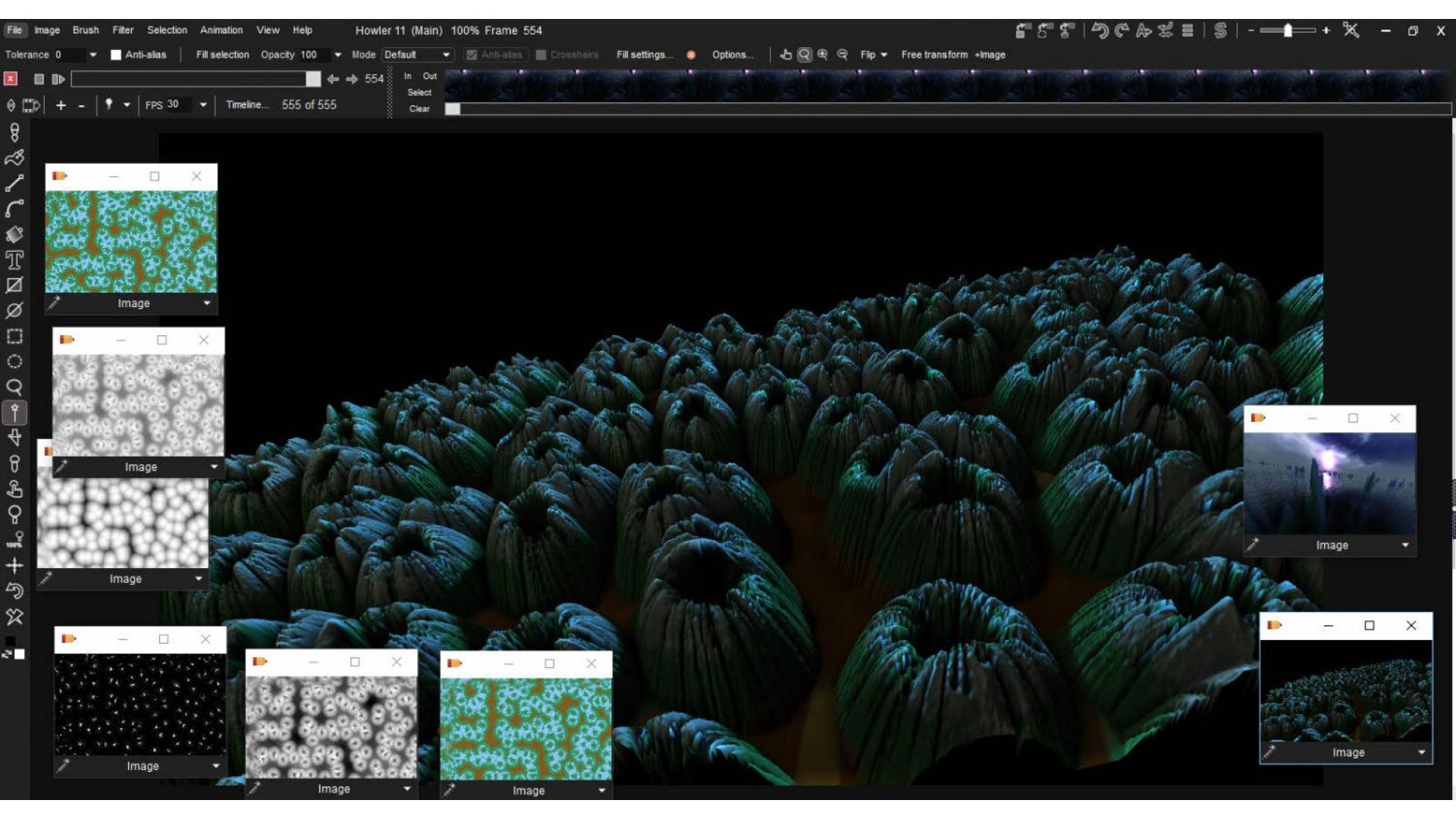
Task: Expand the FPS 30 dropdown arrow
Action: click(203, 105)
